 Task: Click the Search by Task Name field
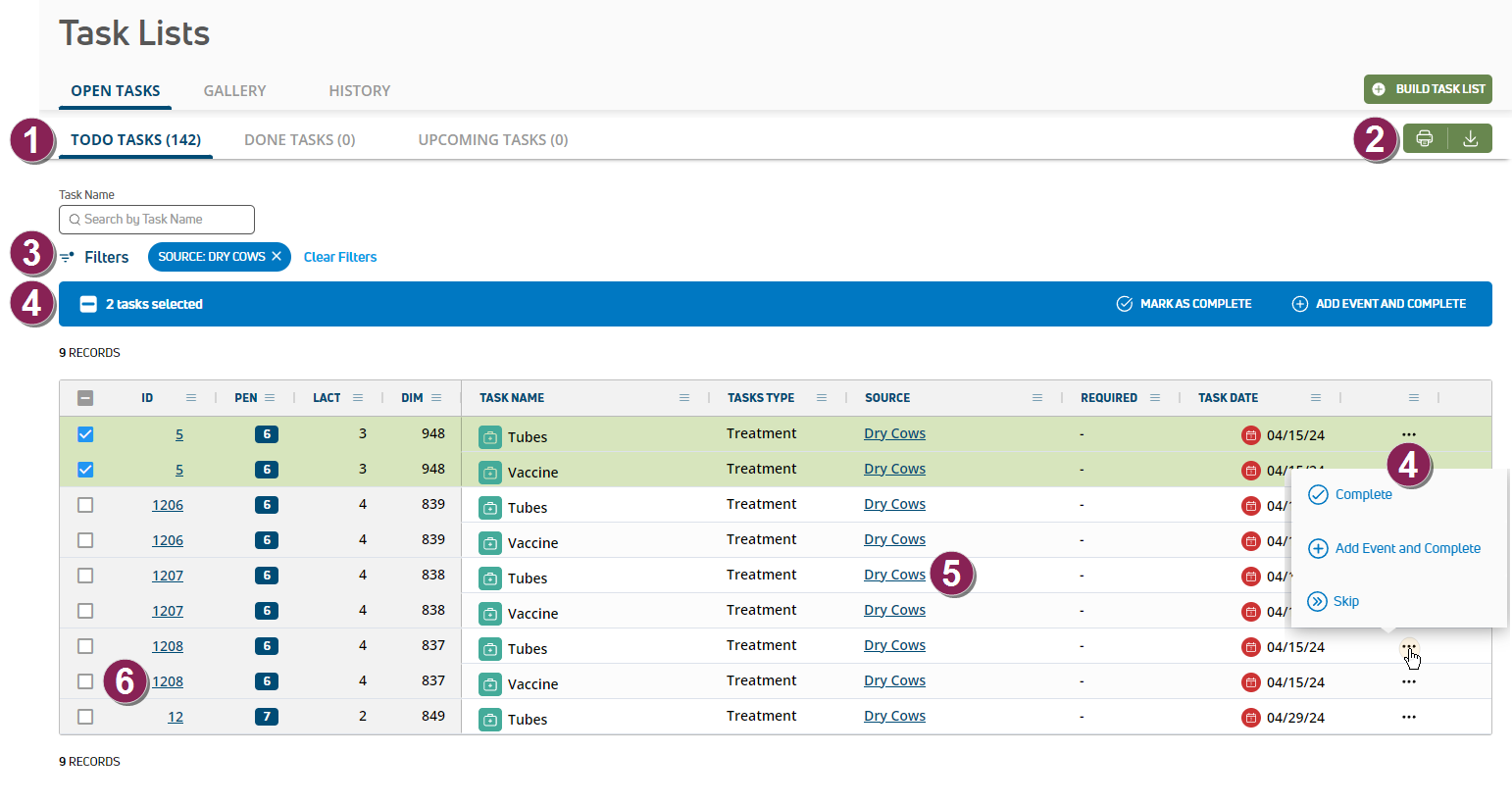157,220
